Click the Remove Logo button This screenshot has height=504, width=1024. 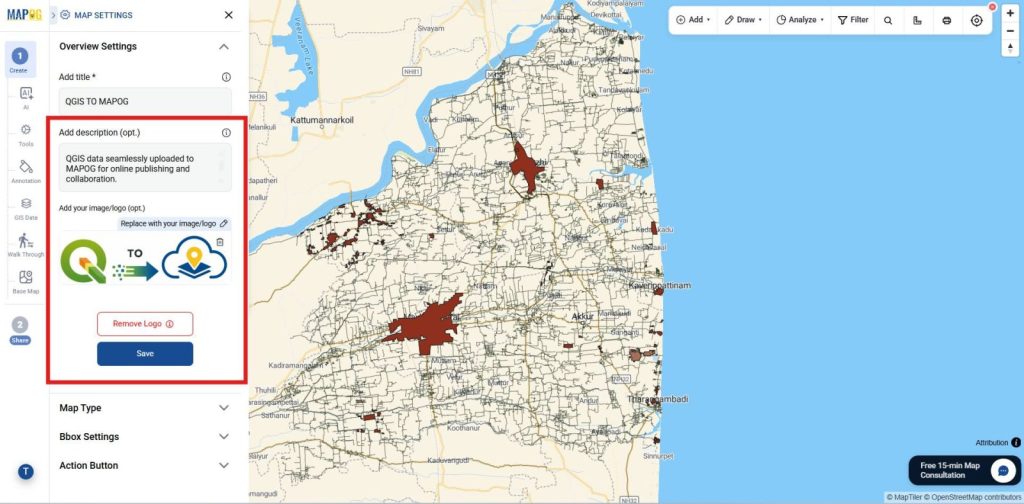click(x=145, y=324)
